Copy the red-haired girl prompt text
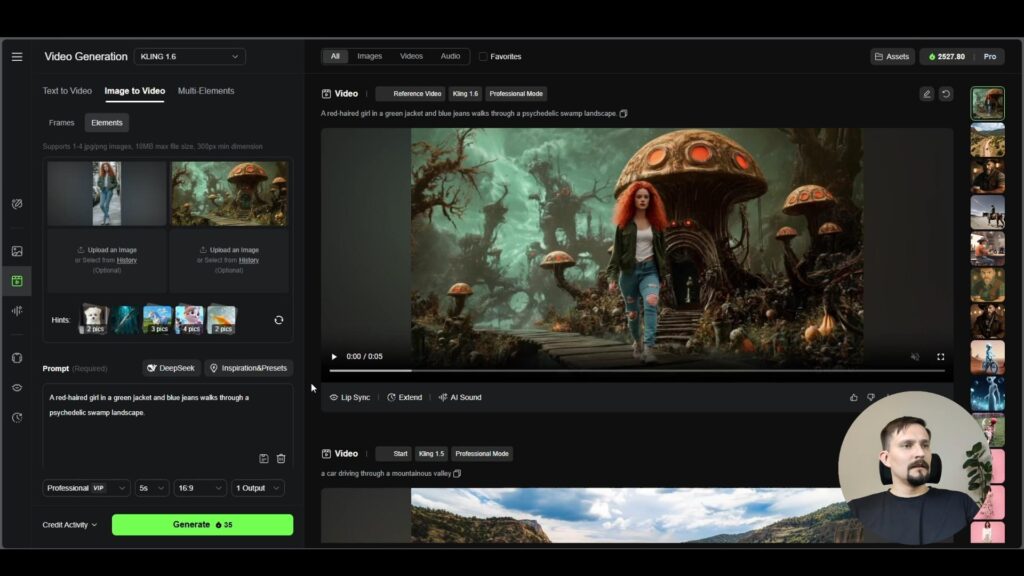Image resolution: width=1024 pixels, height=576 pixels. pyautogui.click(x=624, y=114)
